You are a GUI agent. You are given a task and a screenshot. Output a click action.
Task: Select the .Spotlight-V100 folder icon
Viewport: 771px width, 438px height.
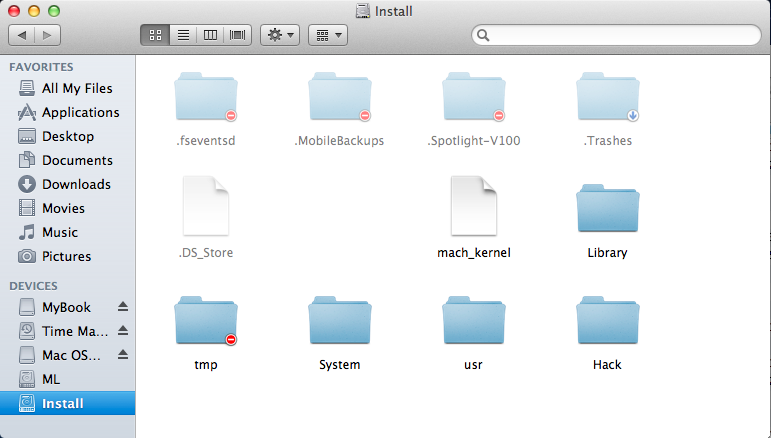click(474, 96)
